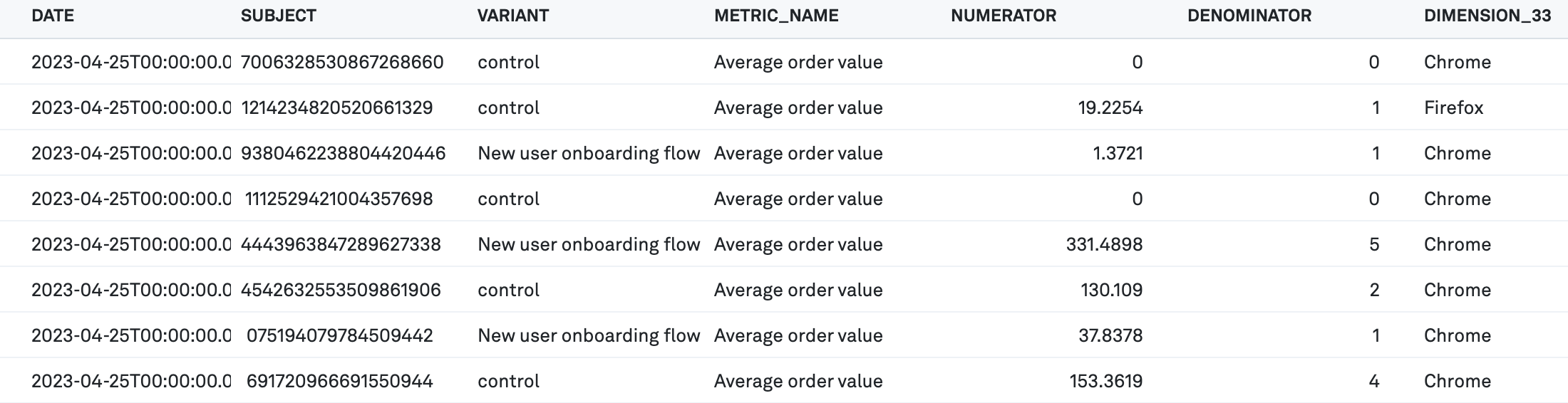This screenshot has width=1568, height=403.
Task: Click numerator value 1.3721
Action: coord(1117,154)
